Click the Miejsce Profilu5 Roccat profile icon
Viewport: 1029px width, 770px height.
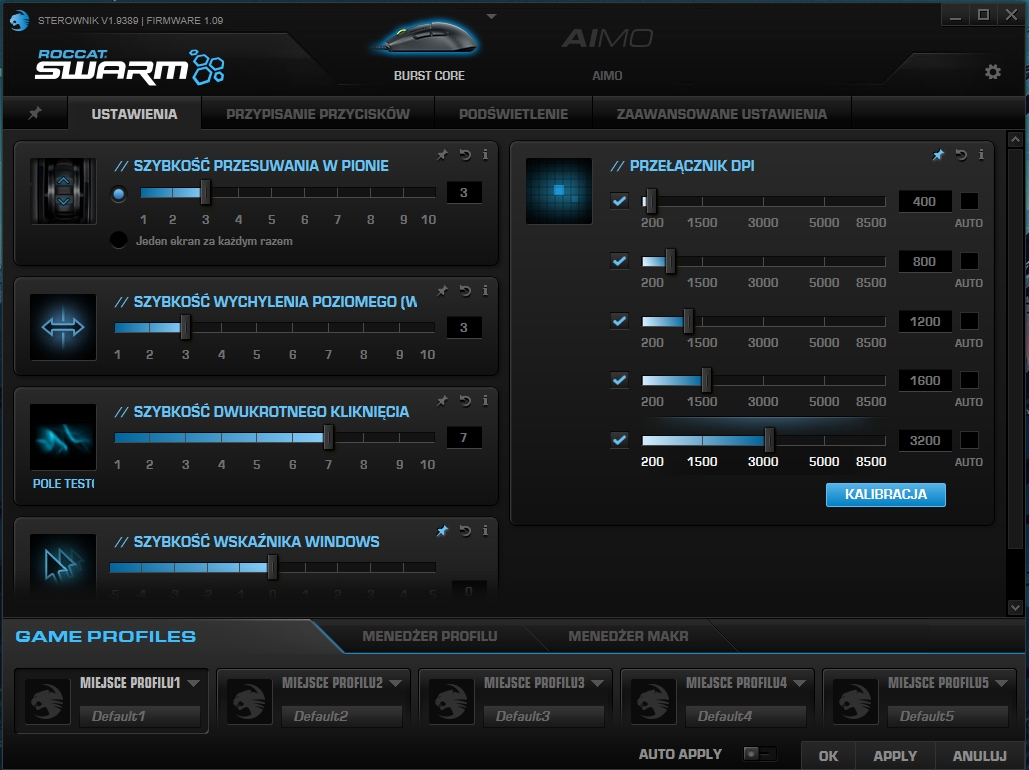(x=856, y=701)
